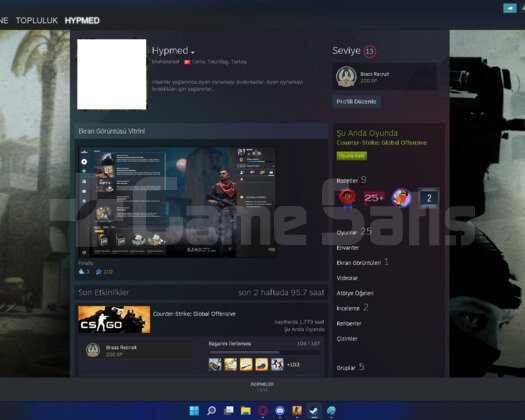525x420 pixels.
Task: Click the Başarım İlerlemesi progress bar
Action: (x=265, y=352)
